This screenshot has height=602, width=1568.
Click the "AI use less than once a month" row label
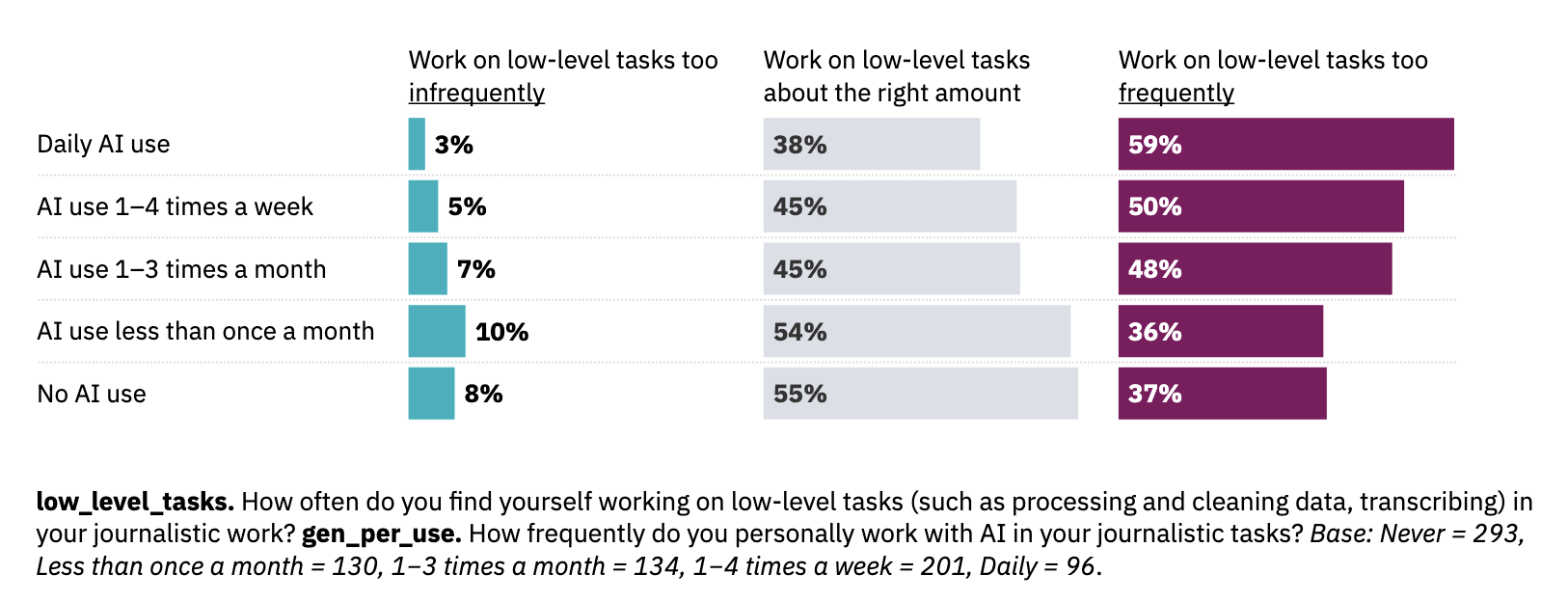point(205,332)
